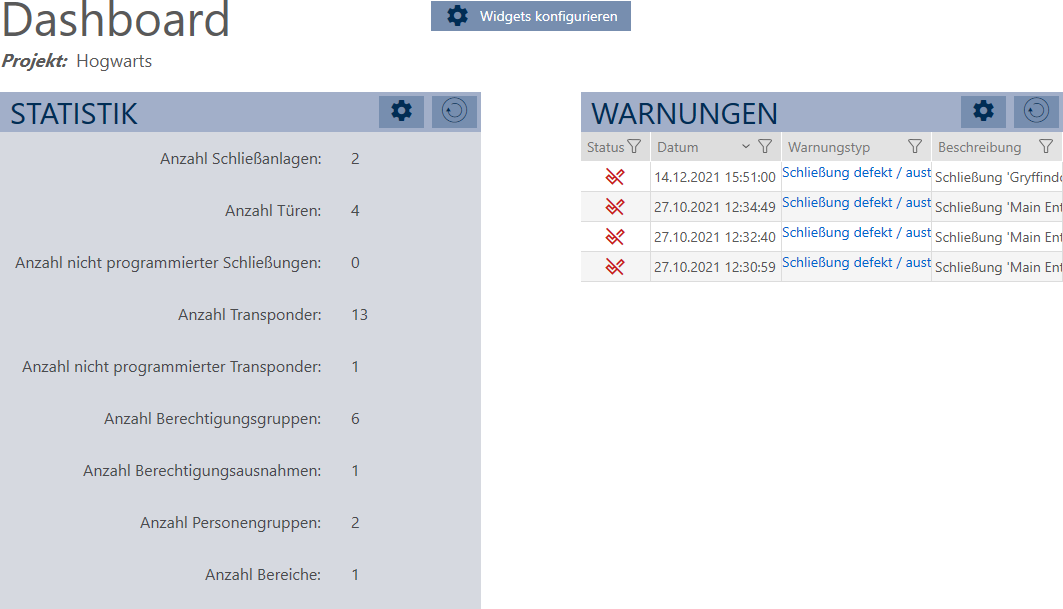
Task: Click warning status icon in 12:30:59 row
Action: [615, 267]
